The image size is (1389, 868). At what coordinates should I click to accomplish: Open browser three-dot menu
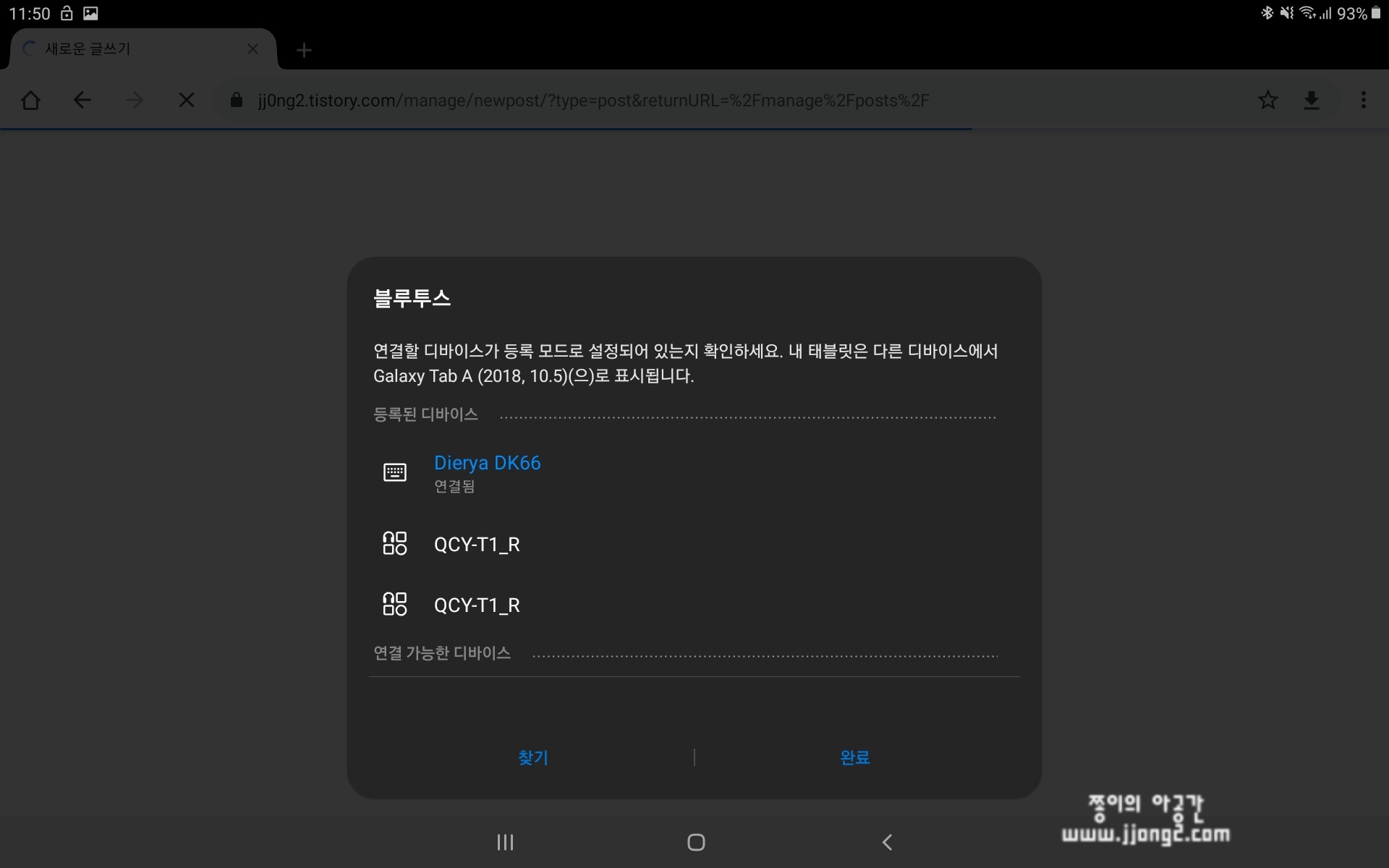pos(1364,100)
